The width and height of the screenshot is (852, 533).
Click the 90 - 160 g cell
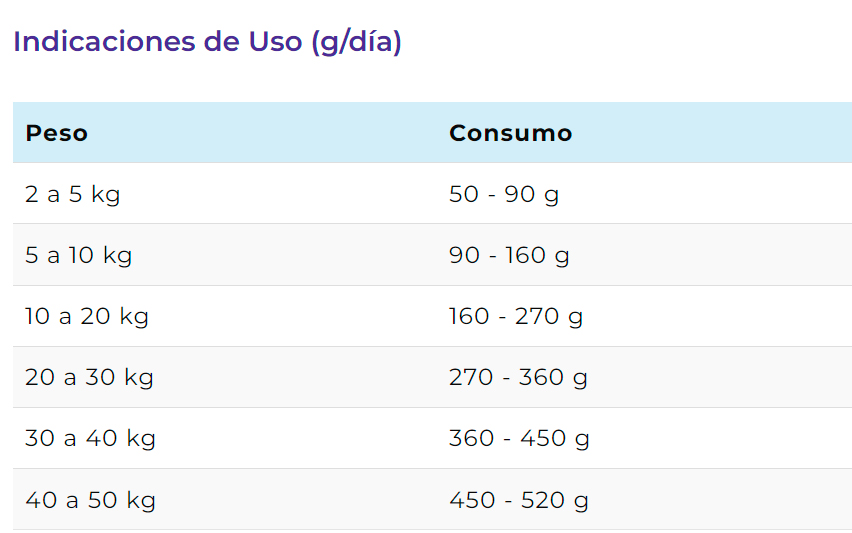(644, 255)
